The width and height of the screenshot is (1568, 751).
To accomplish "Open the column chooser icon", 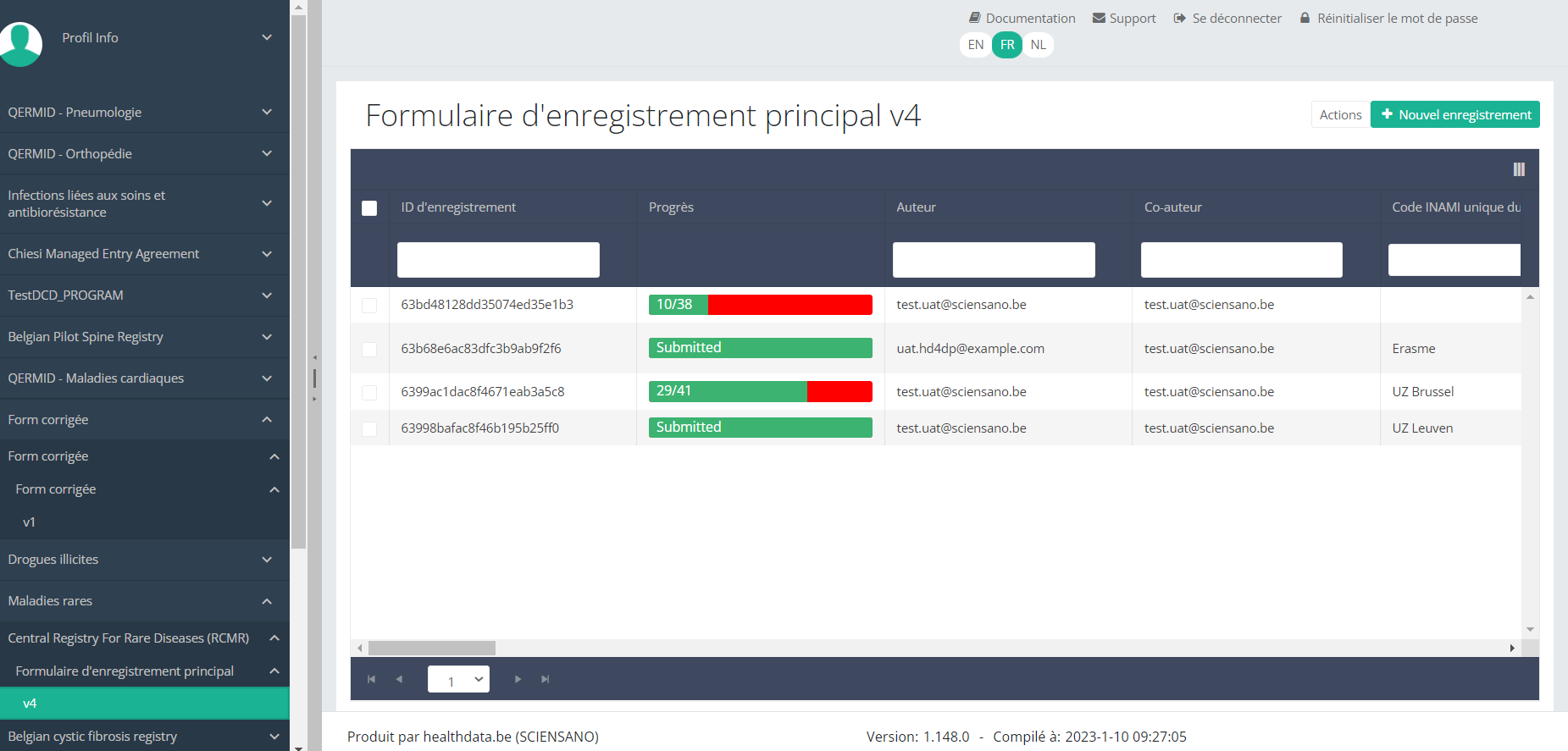I will coord(1518,169).
